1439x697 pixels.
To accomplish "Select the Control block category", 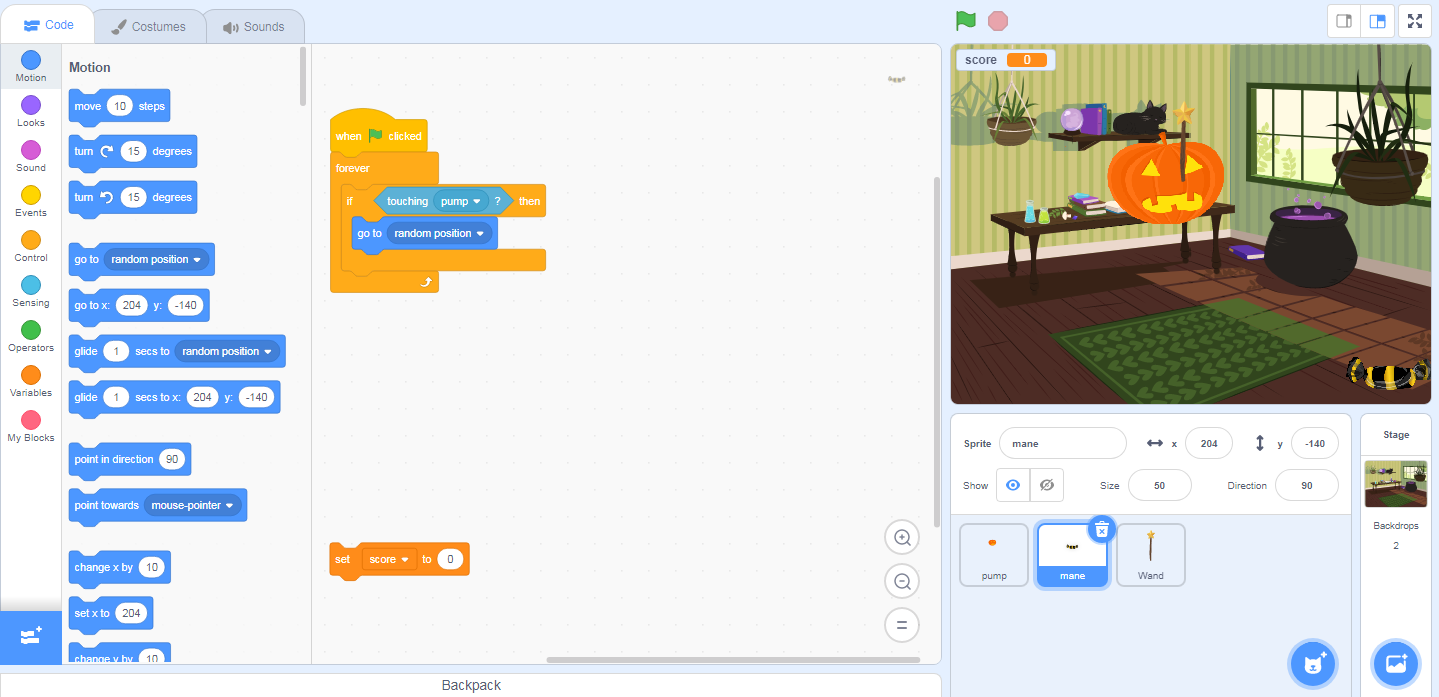I will (31, 247).
